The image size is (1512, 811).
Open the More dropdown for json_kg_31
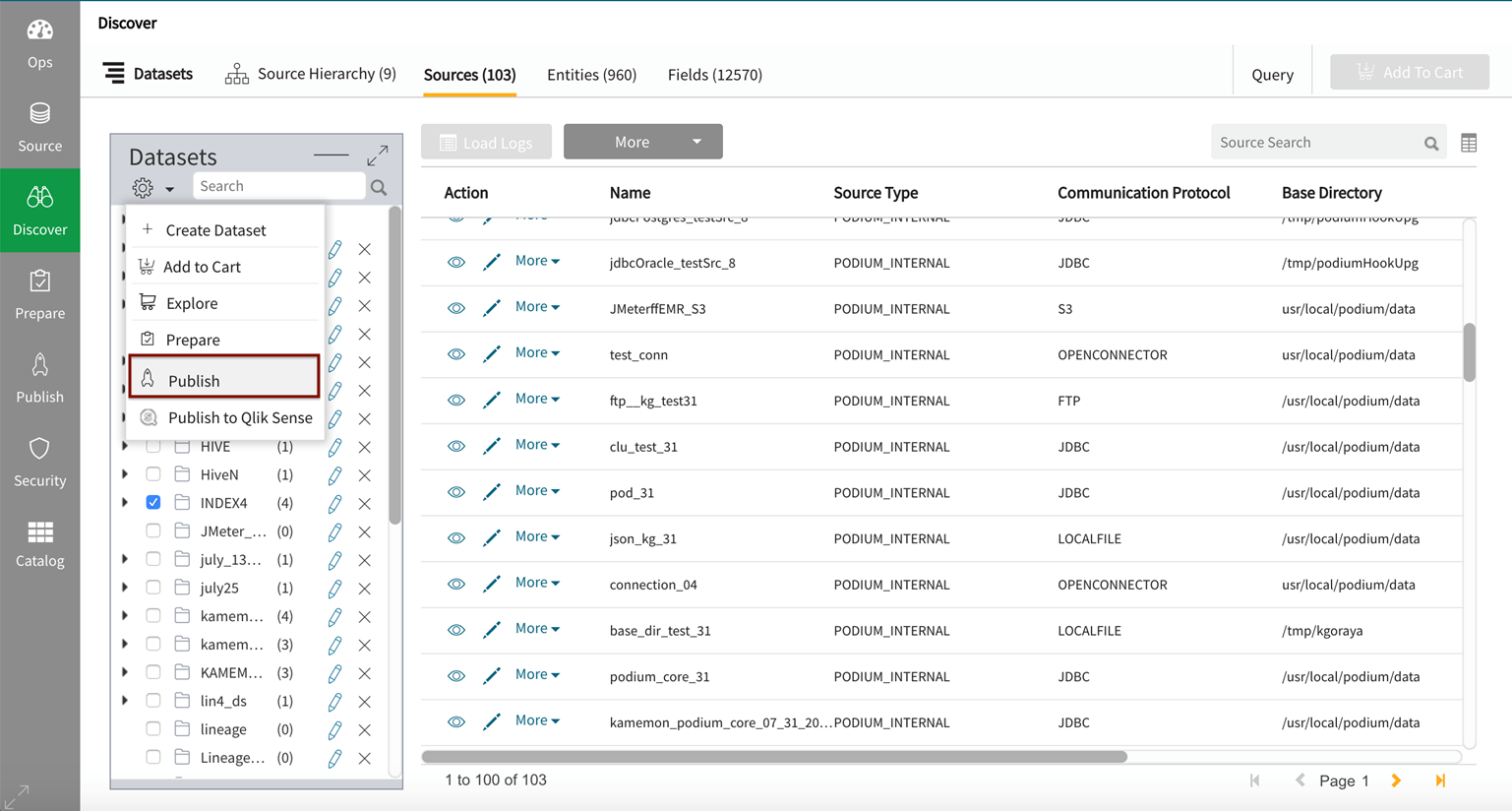537,536
